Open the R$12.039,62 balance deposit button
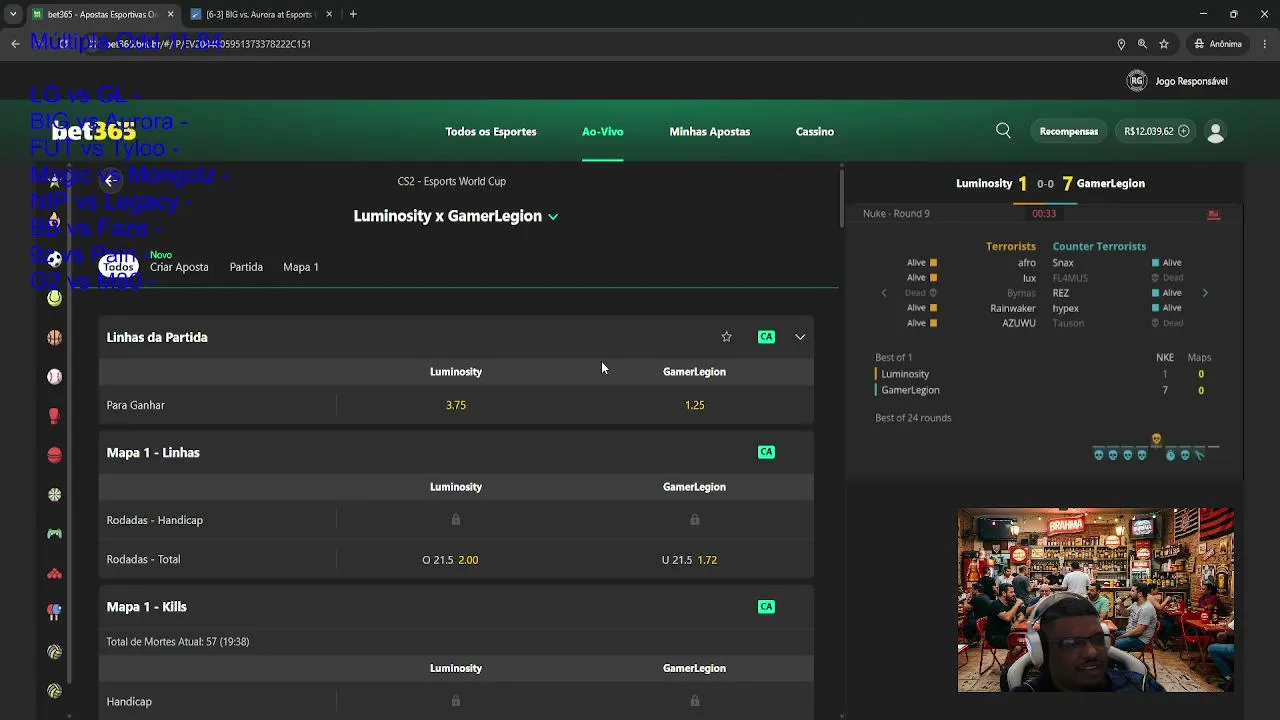 (1157, 132)
